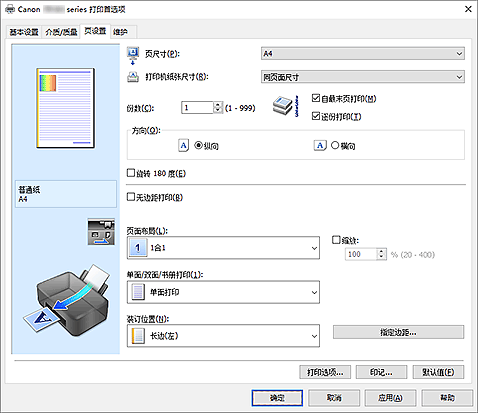Click the Stamp (印记...) button
This screenshot has height=413, width=478.
(381, 372)
